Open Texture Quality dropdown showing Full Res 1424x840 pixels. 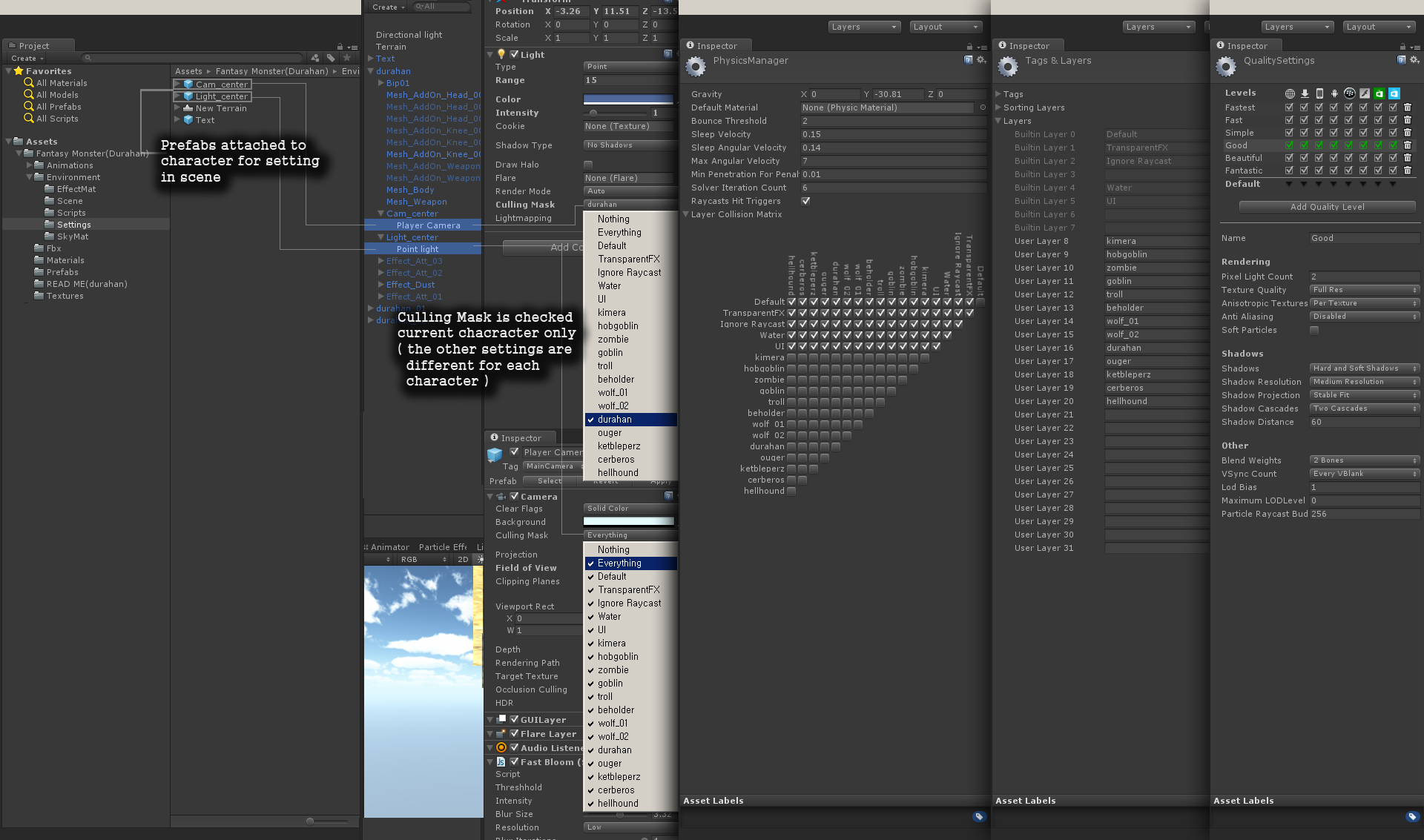[1365, 290]
